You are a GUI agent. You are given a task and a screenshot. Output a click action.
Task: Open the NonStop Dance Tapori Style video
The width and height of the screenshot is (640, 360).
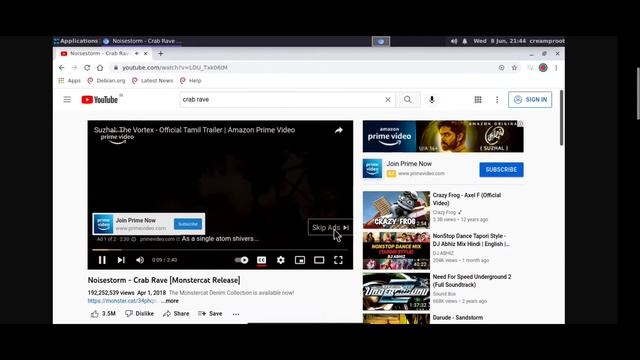coord(471,240)
